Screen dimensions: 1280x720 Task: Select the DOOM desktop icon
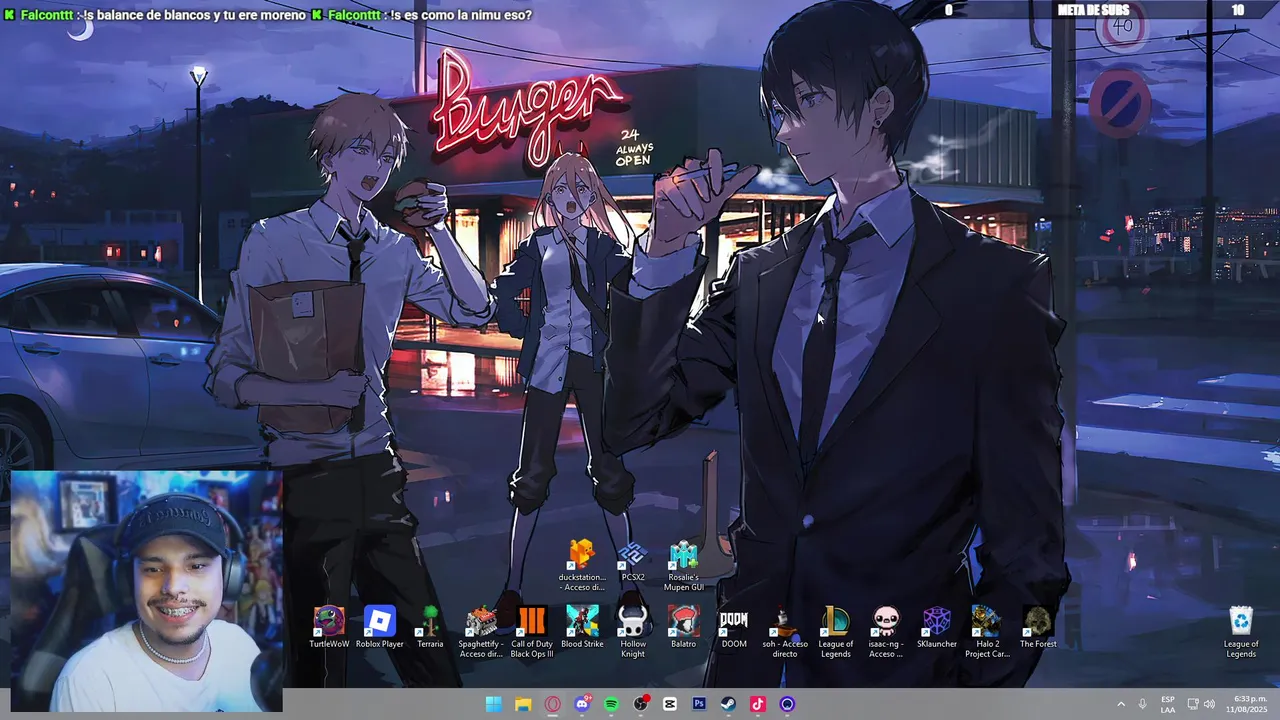point(734,628)
